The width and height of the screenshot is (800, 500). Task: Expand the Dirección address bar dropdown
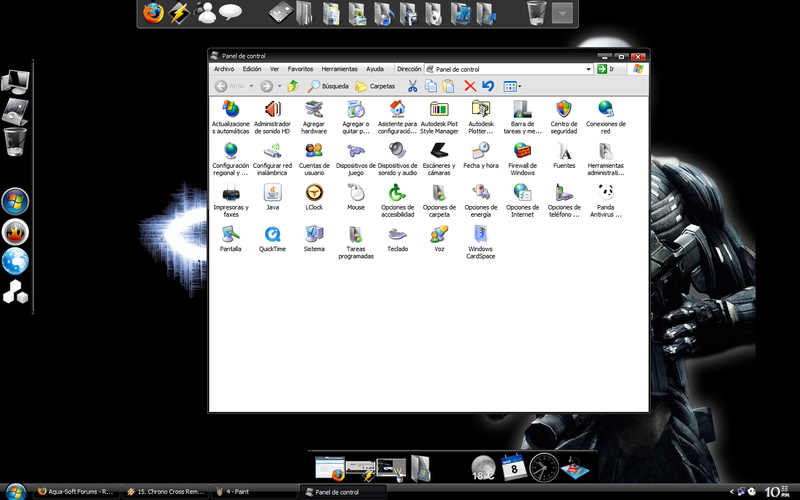588,69
